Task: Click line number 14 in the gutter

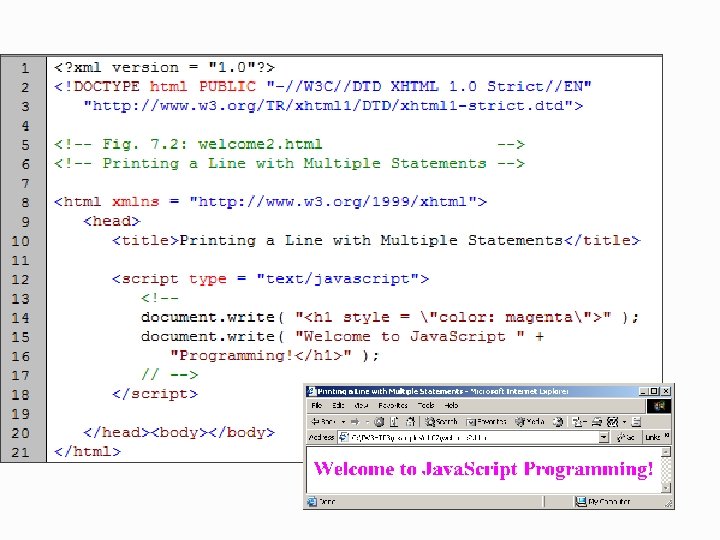Action: pos(20,318)
